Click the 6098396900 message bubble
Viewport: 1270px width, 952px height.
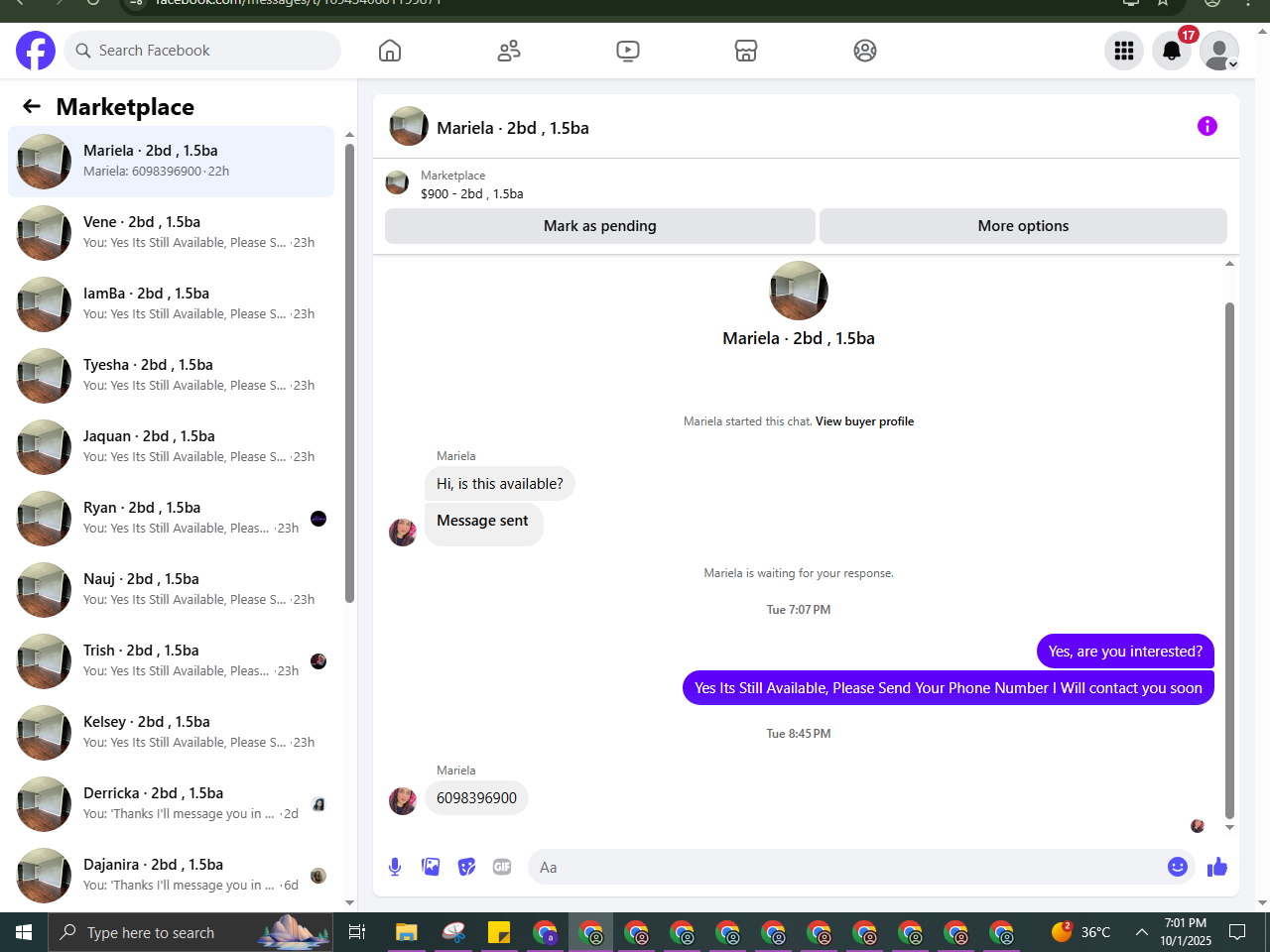coord(476,798)
